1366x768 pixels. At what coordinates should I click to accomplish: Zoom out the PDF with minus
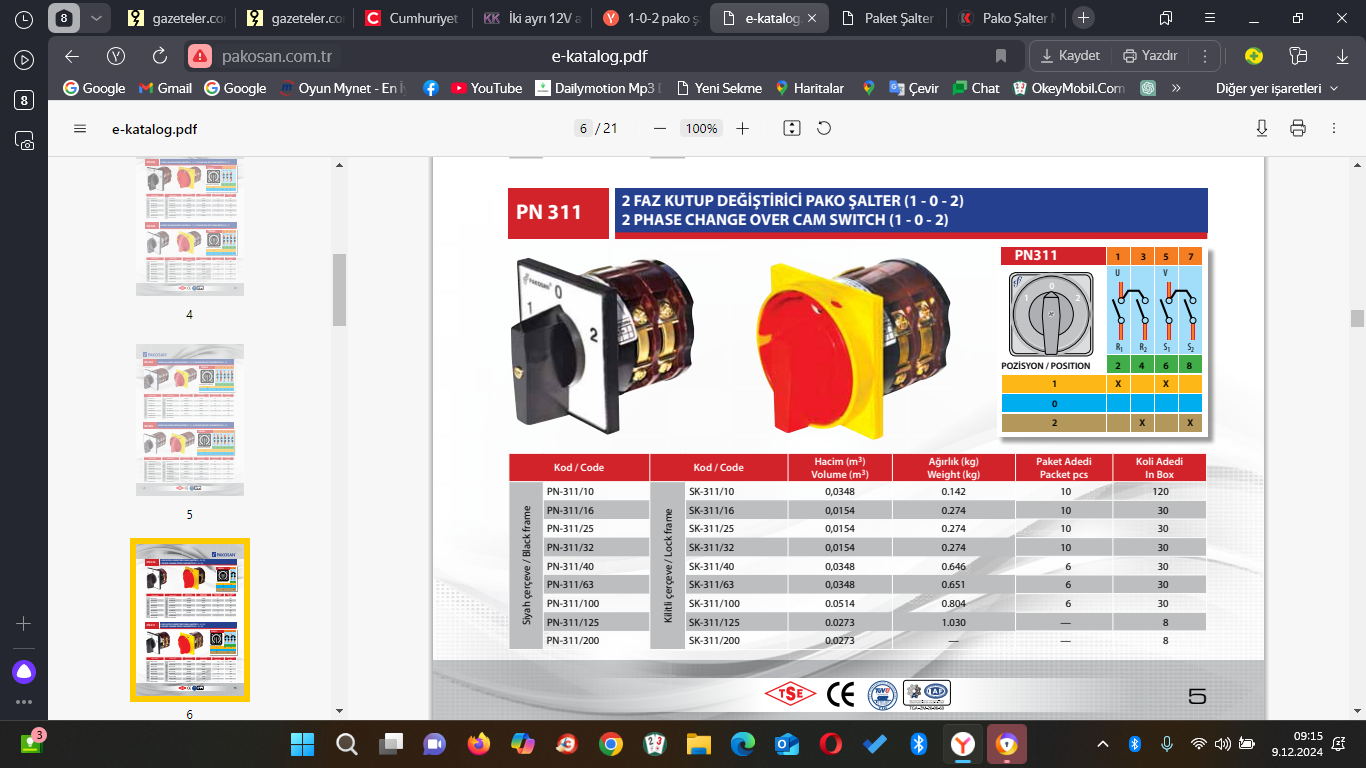(x=660, y=128)
